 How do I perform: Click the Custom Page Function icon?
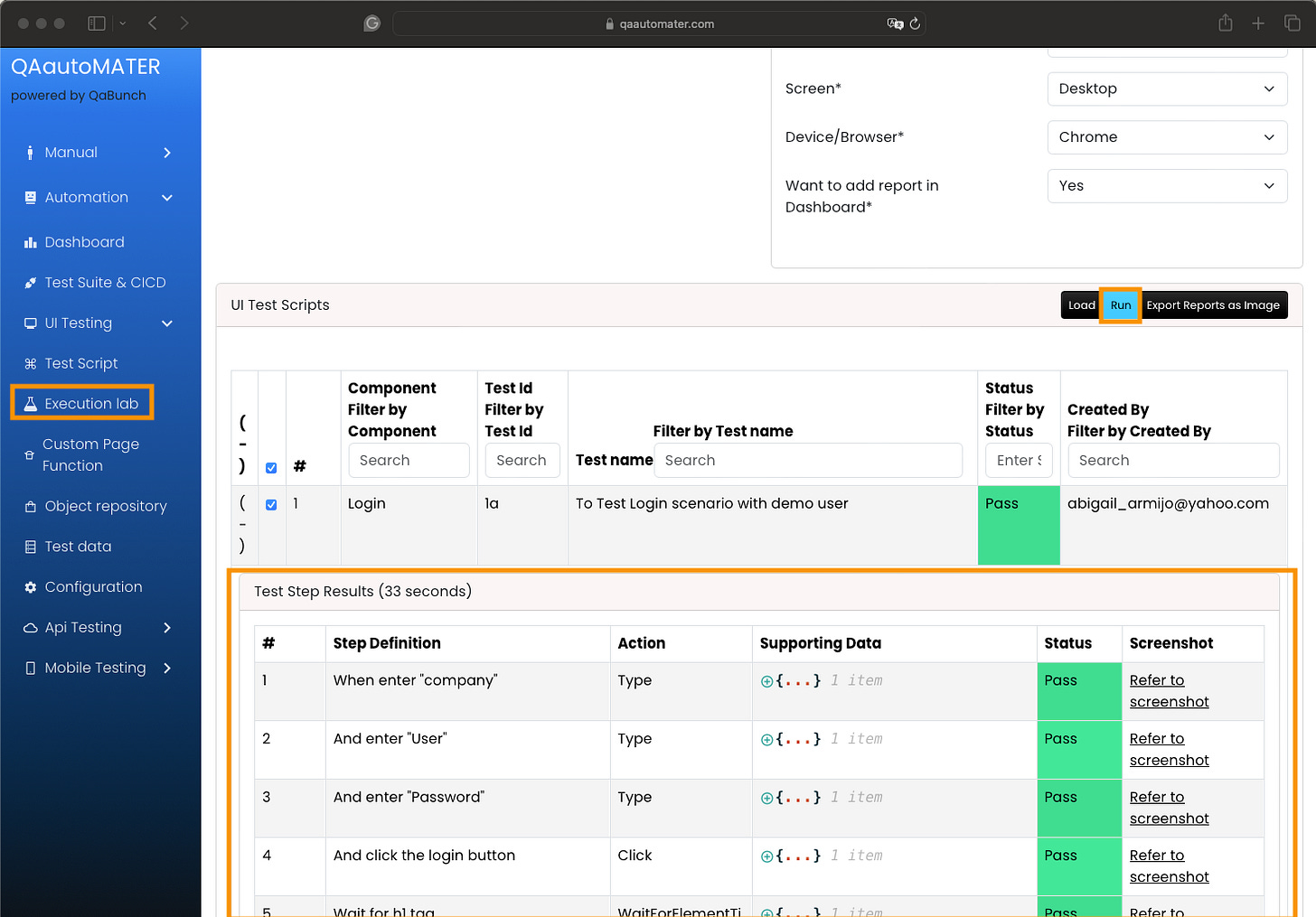(x=30, y=455)
